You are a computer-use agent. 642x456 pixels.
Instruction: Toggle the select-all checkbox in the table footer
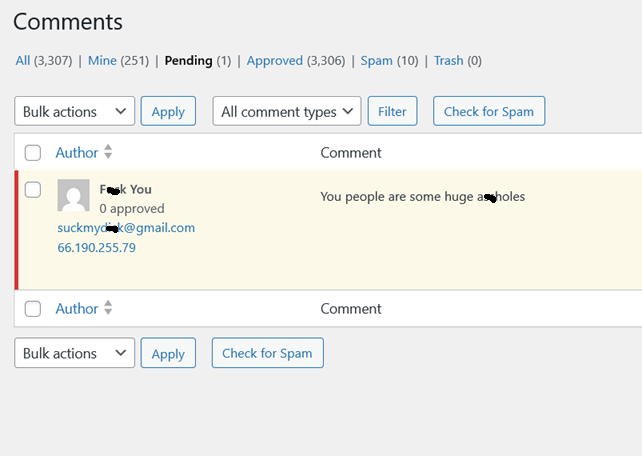point(33,309)
